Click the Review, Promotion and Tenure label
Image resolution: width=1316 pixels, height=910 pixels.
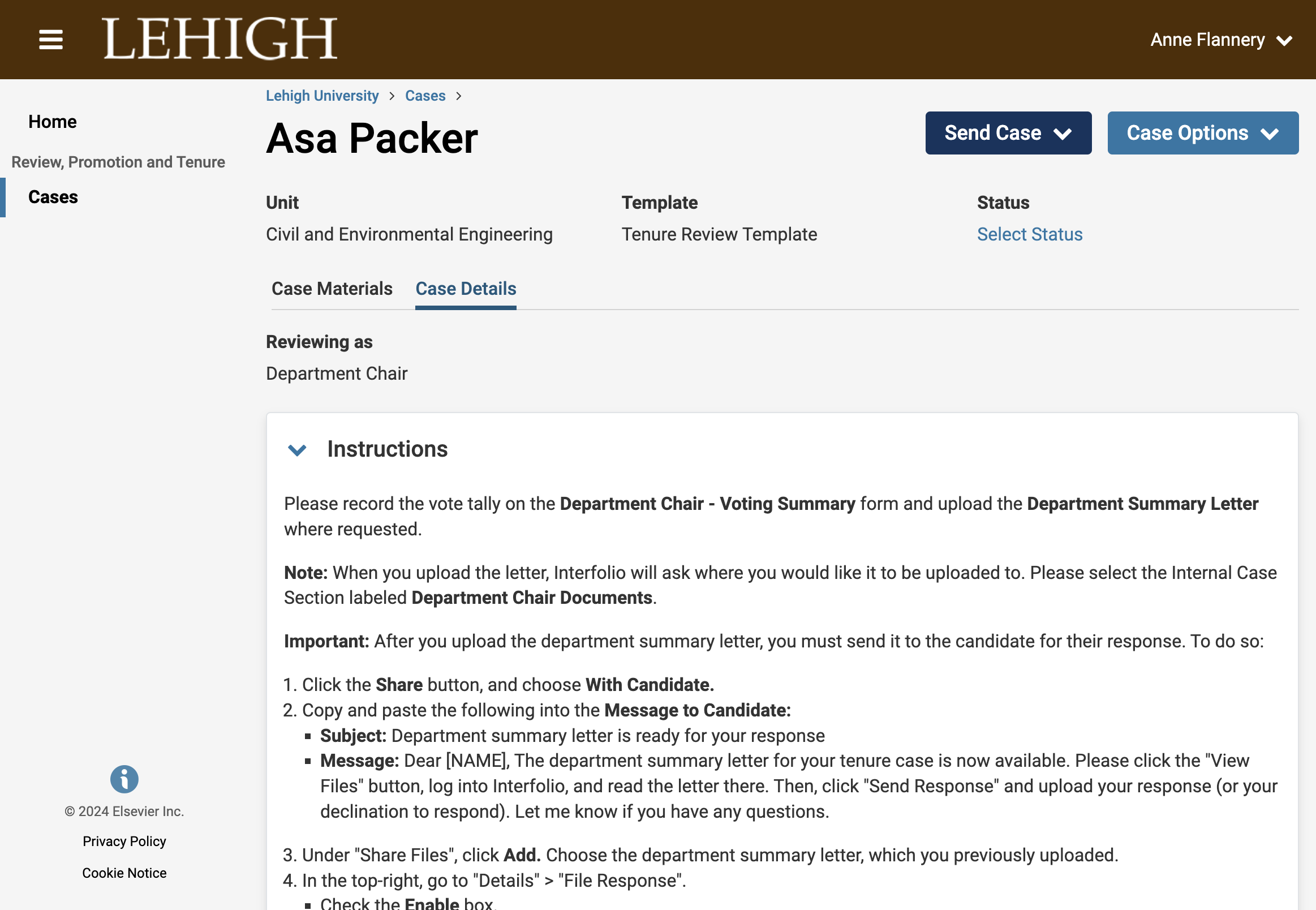point(118,162)
